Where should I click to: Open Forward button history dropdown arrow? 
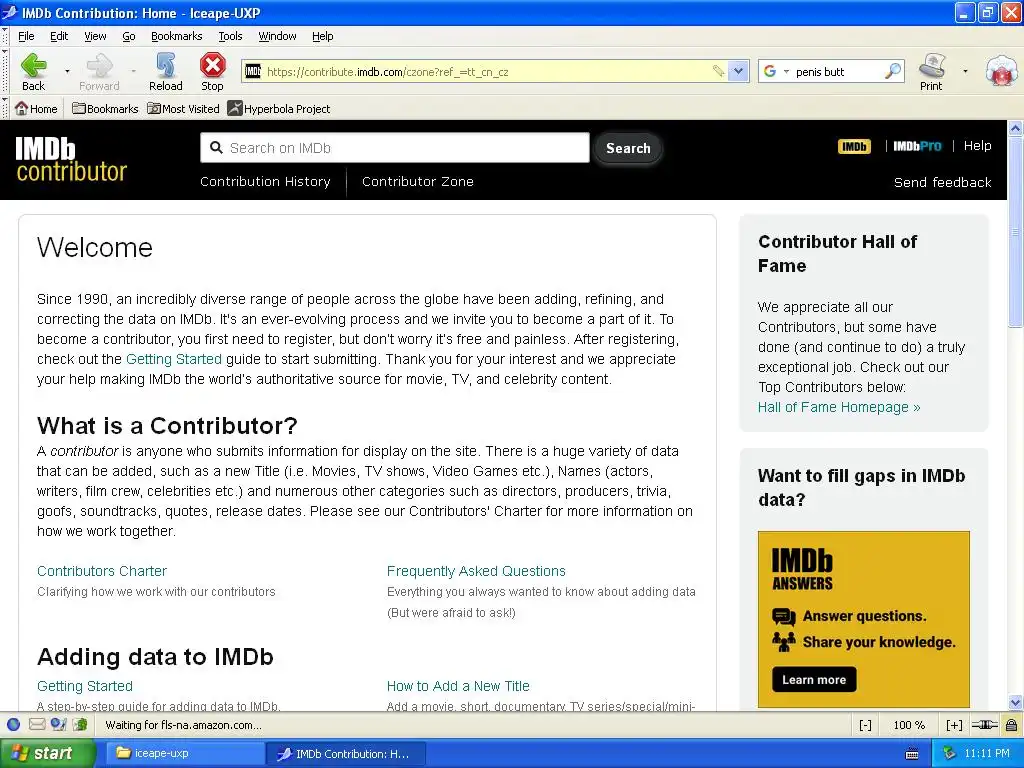click(133, 71)
